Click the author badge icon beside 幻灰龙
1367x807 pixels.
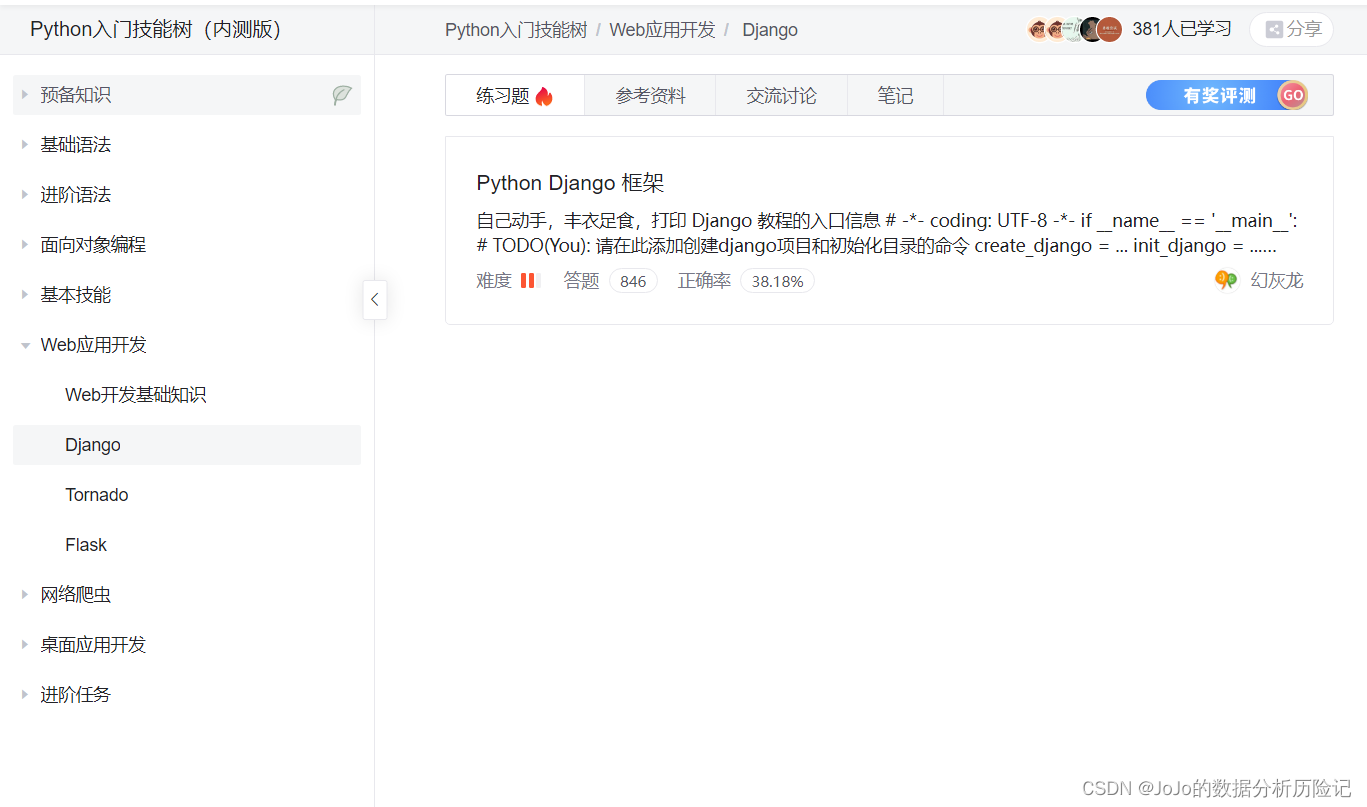point(1226,281)
